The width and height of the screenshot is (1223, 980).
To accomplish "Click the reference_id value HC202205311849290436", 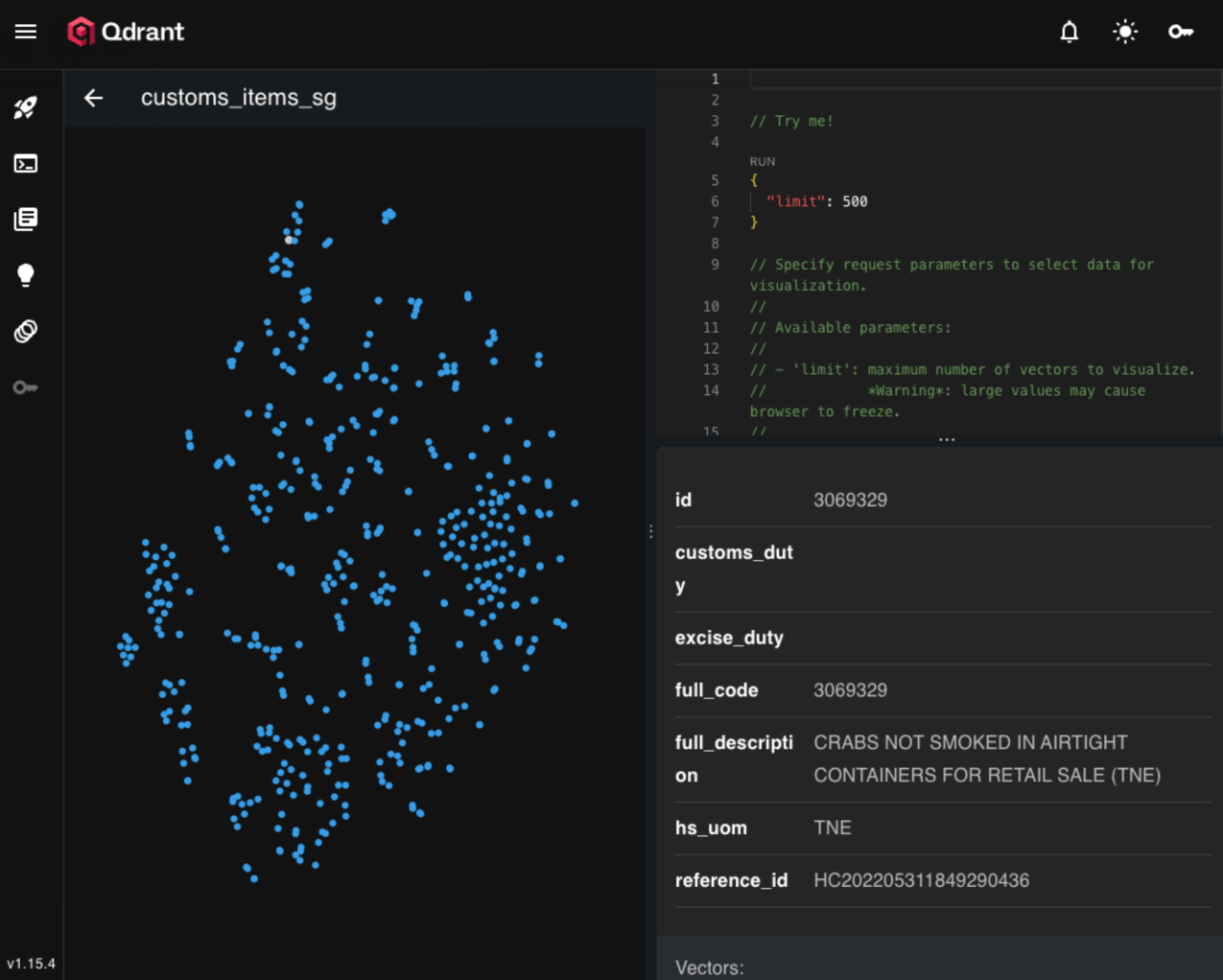I will click(921, 880).
